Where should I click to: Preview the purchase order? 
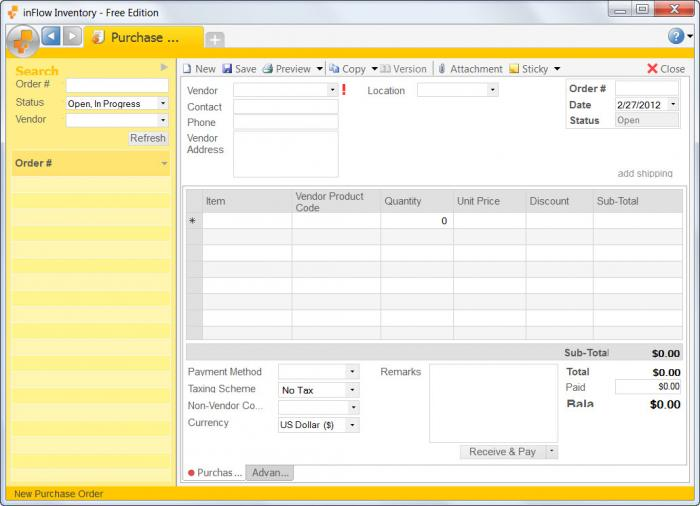pyautogui.click(x=287, y=69)
